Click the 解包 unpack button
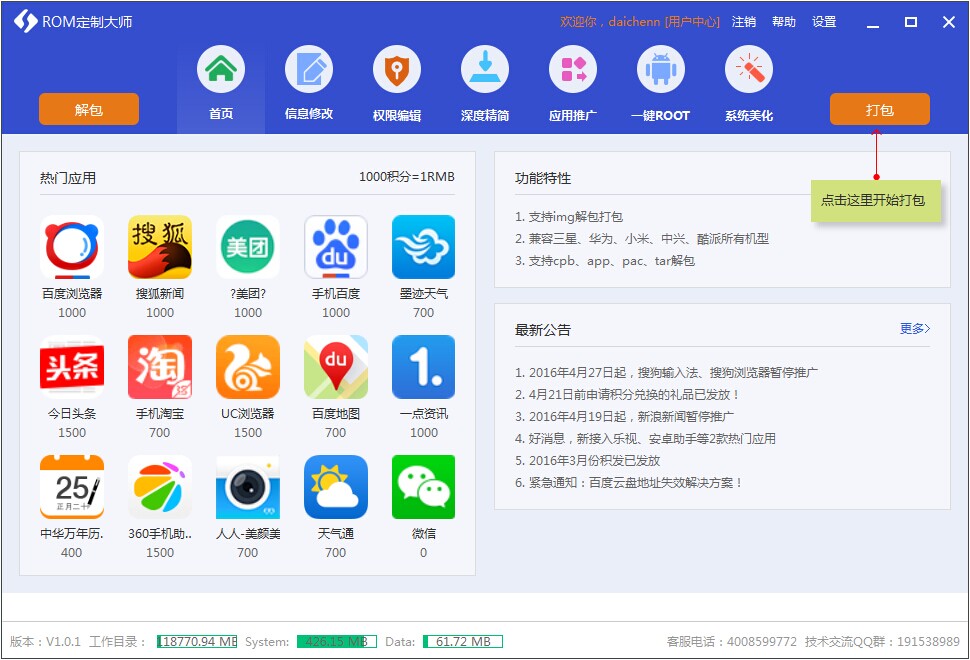This screenshot has height=660, width=970. (x=88, y=109)
